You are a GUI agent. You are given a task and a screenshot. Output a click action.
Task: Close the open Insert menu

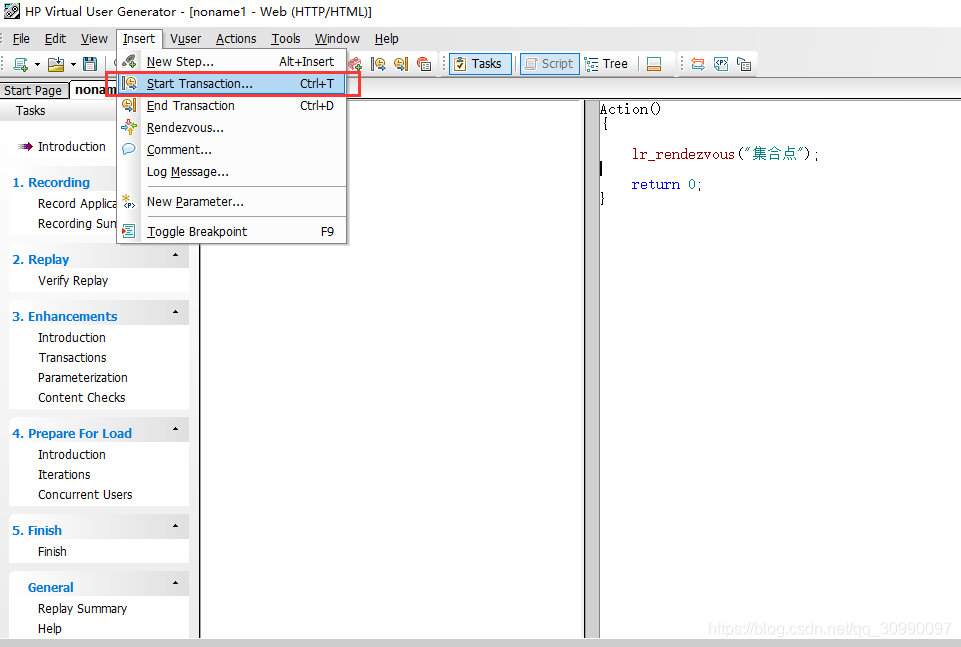[x=139, y=39]
